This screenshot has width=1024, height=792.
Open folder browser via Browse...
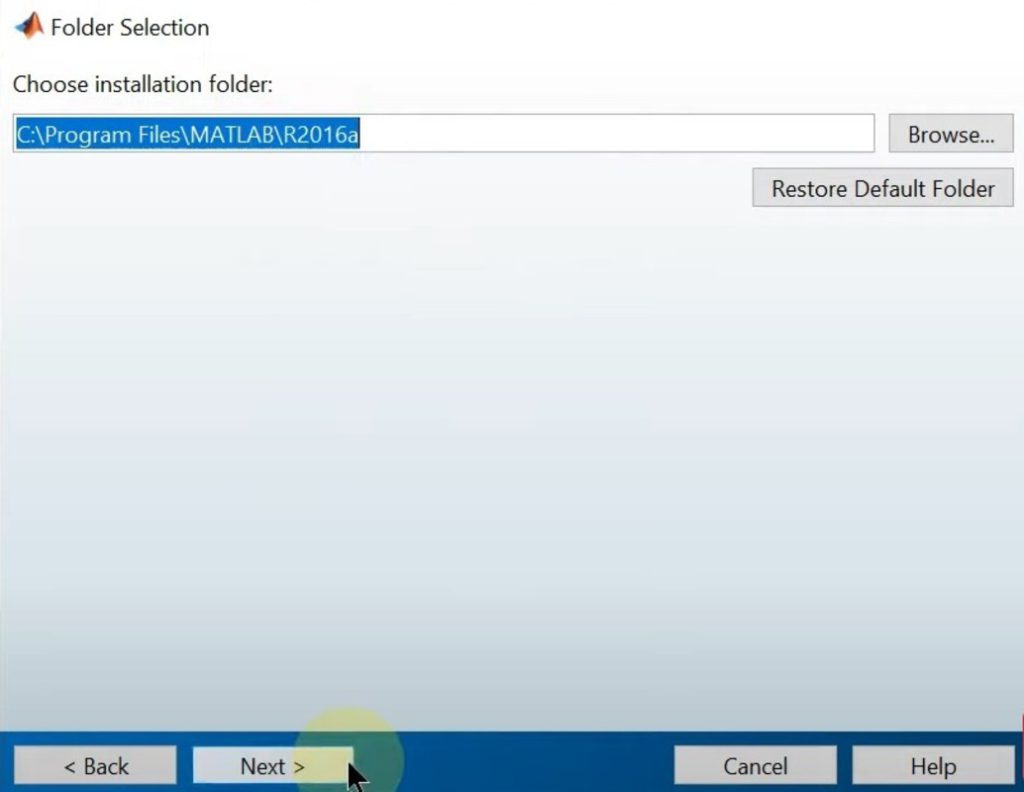[x=949, y=133]
